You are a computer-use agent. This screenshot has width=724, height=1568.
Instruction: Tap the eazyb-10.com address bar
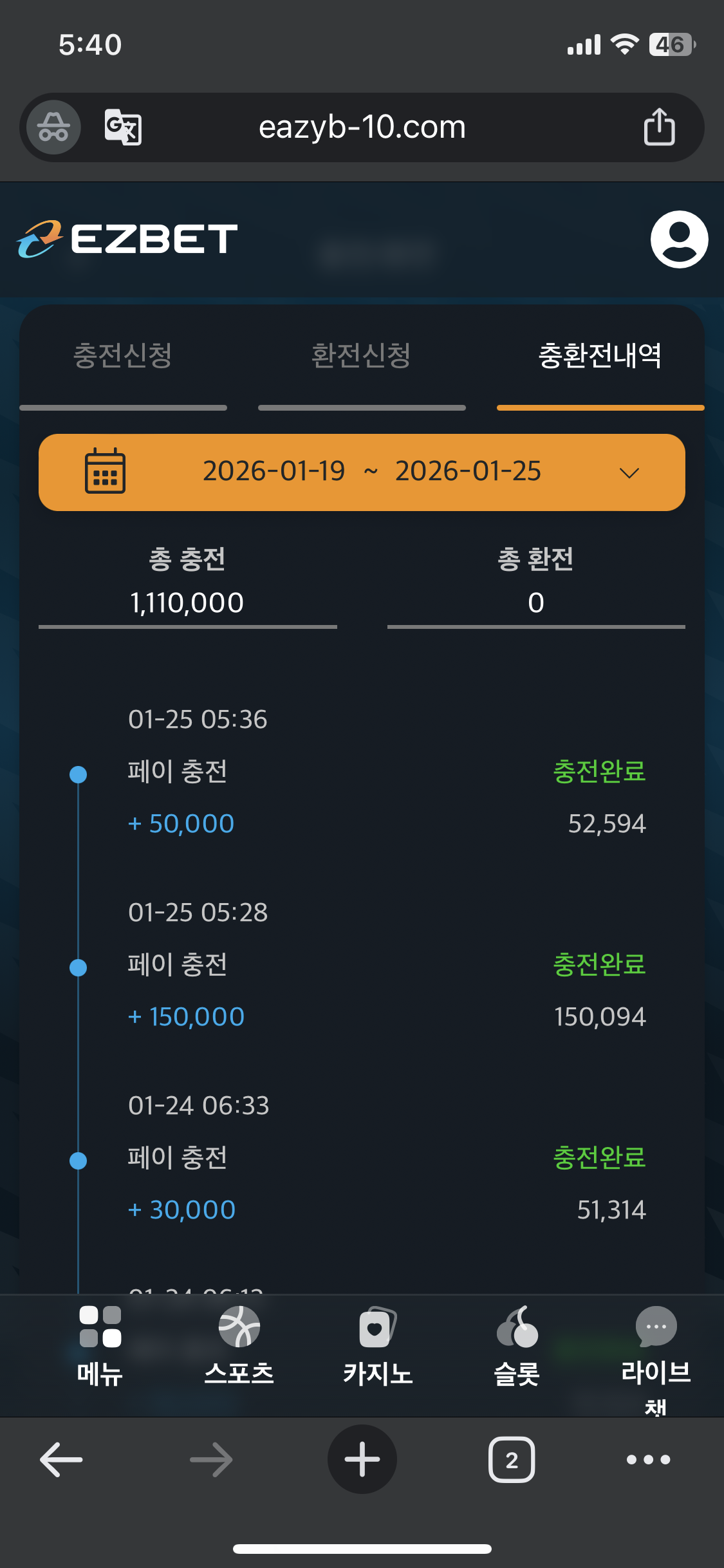tap(362, 127)
